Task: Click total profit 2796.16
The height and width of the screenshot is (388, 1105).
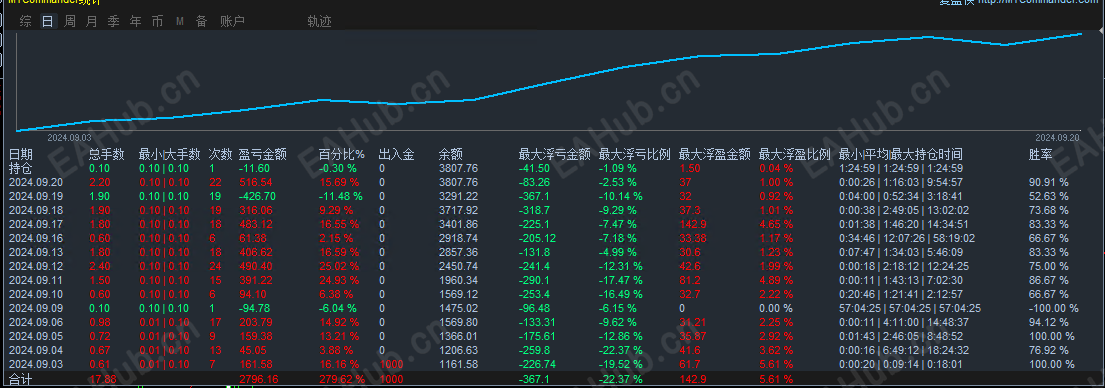Action: pyautogui.click(x=259, y=380)
